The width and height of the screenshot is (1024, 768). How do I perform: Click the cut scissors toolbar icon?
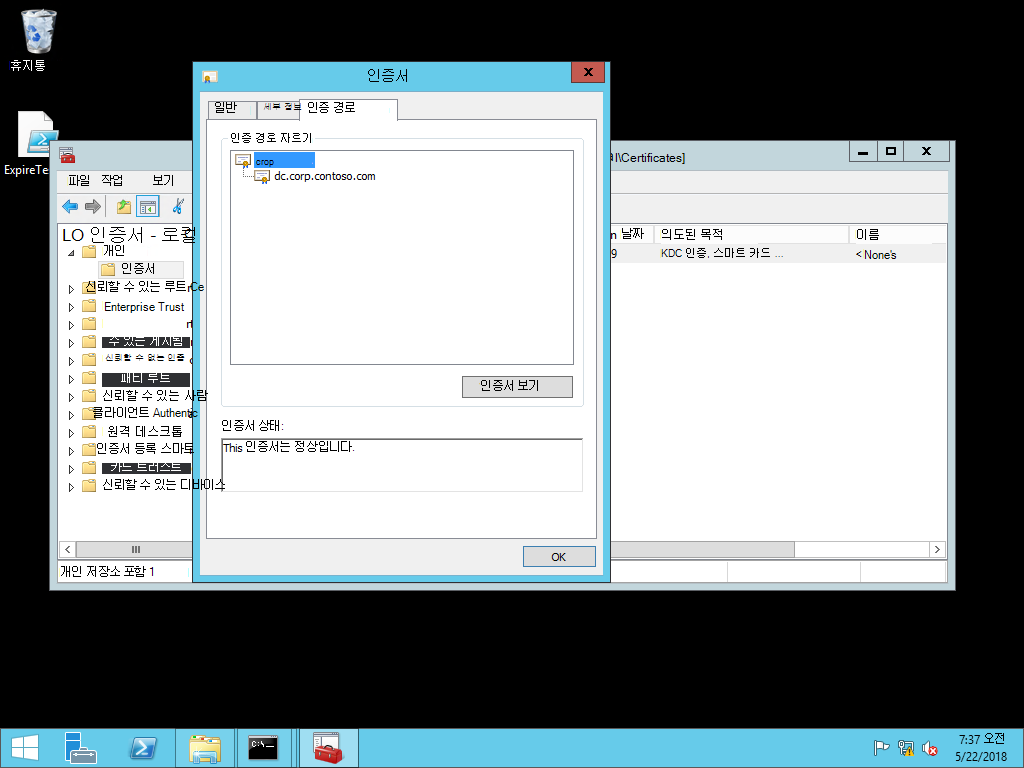coord(178,206)
